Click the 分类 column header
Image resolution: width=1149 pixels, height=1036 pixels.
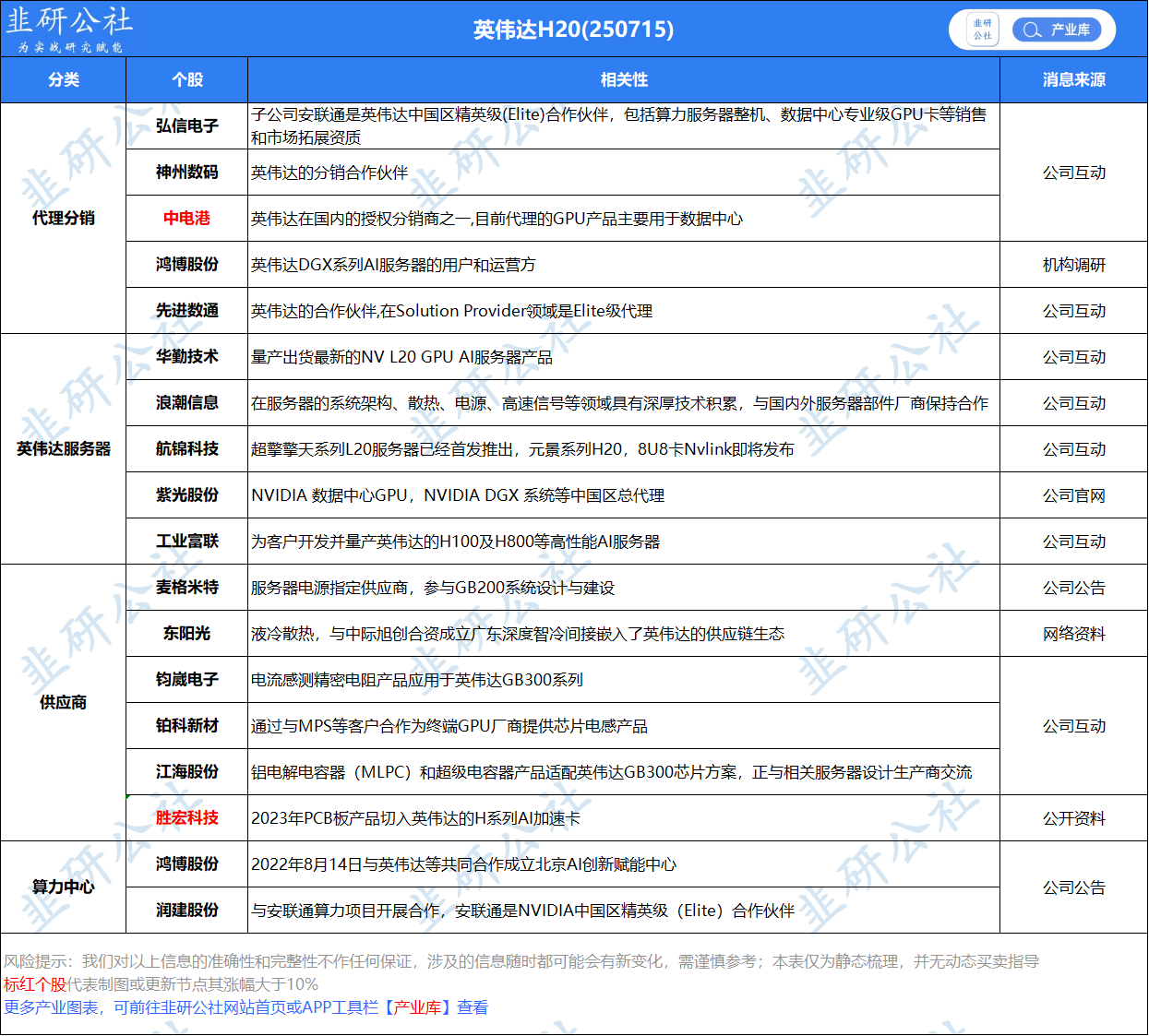tap(63, 80)
